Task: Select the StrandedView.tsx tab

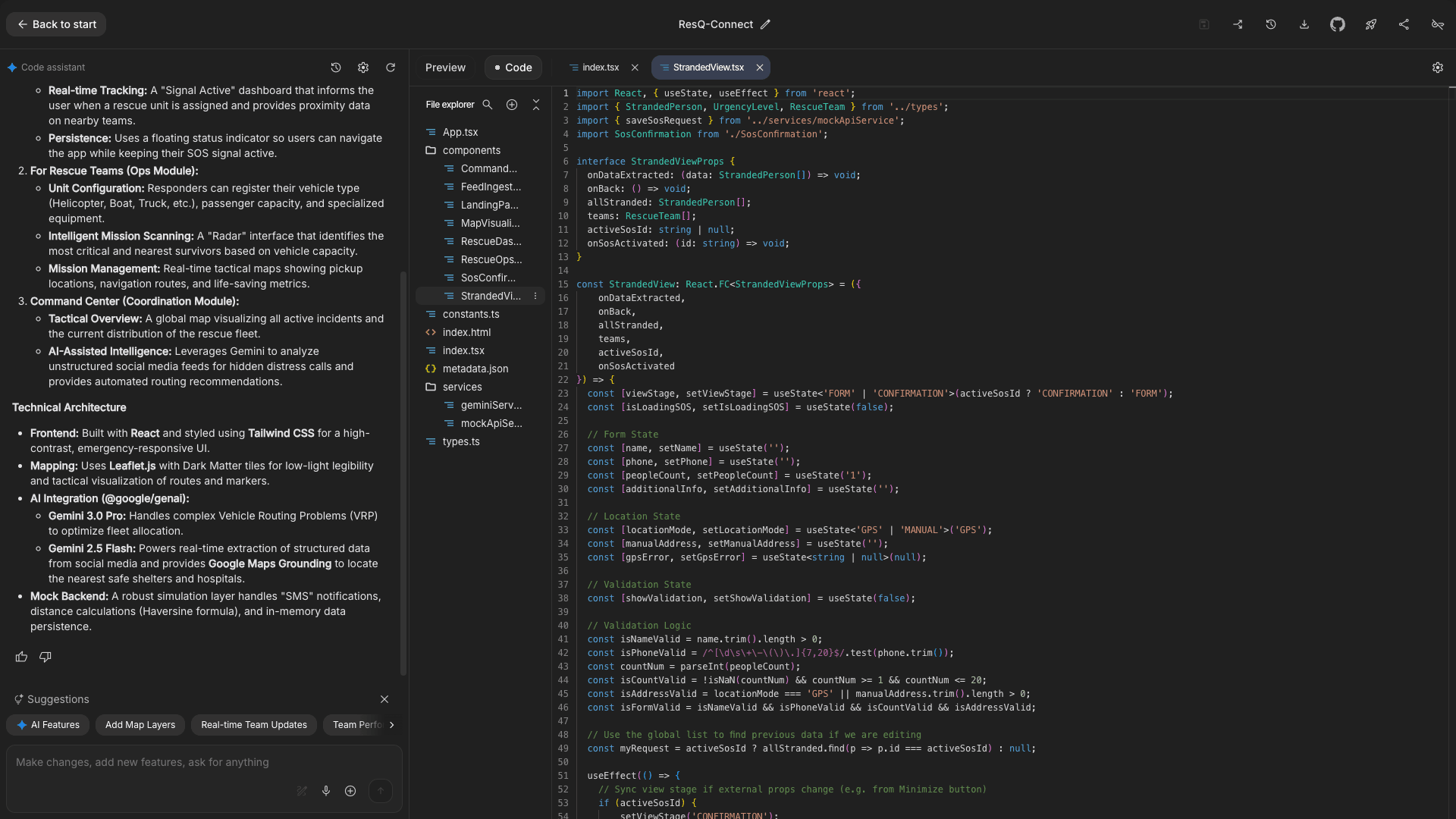Action: 708,67
